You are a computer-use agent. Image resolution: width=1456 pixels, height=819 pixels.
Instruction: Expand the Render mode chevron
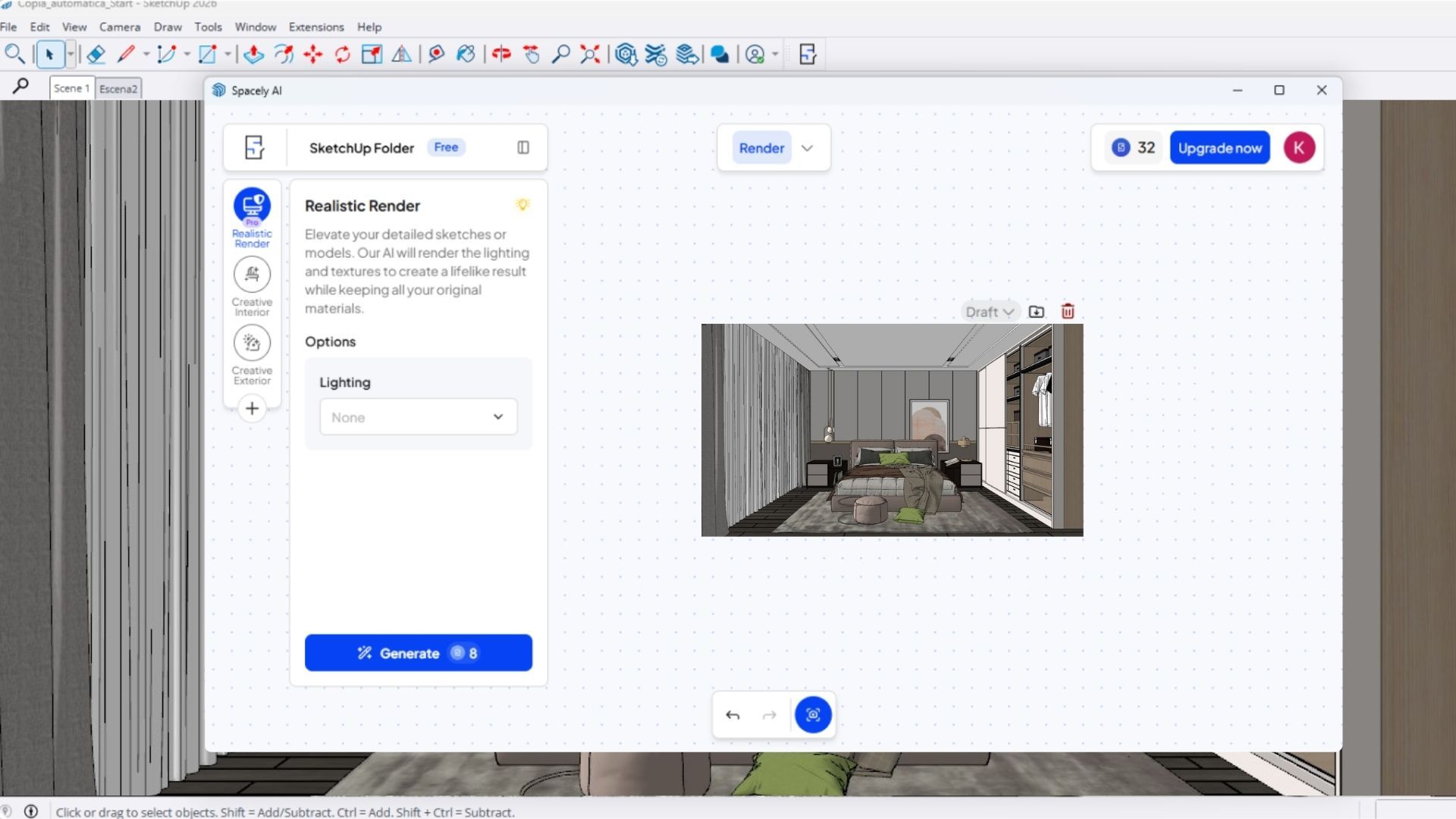[x=807, y=148]
